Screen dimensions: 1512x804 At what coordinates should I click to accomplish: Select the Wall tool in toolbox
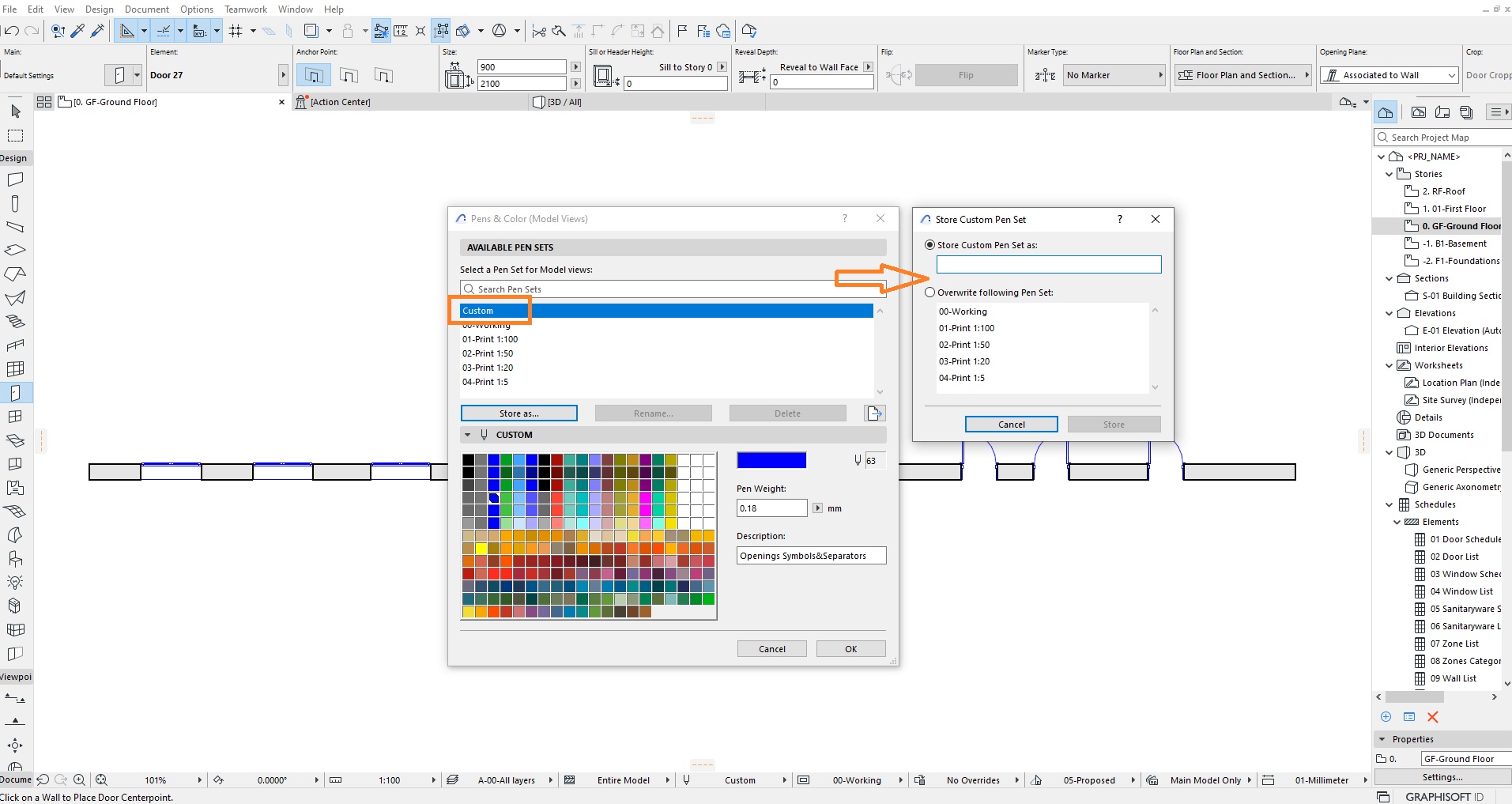click(15, 179)
